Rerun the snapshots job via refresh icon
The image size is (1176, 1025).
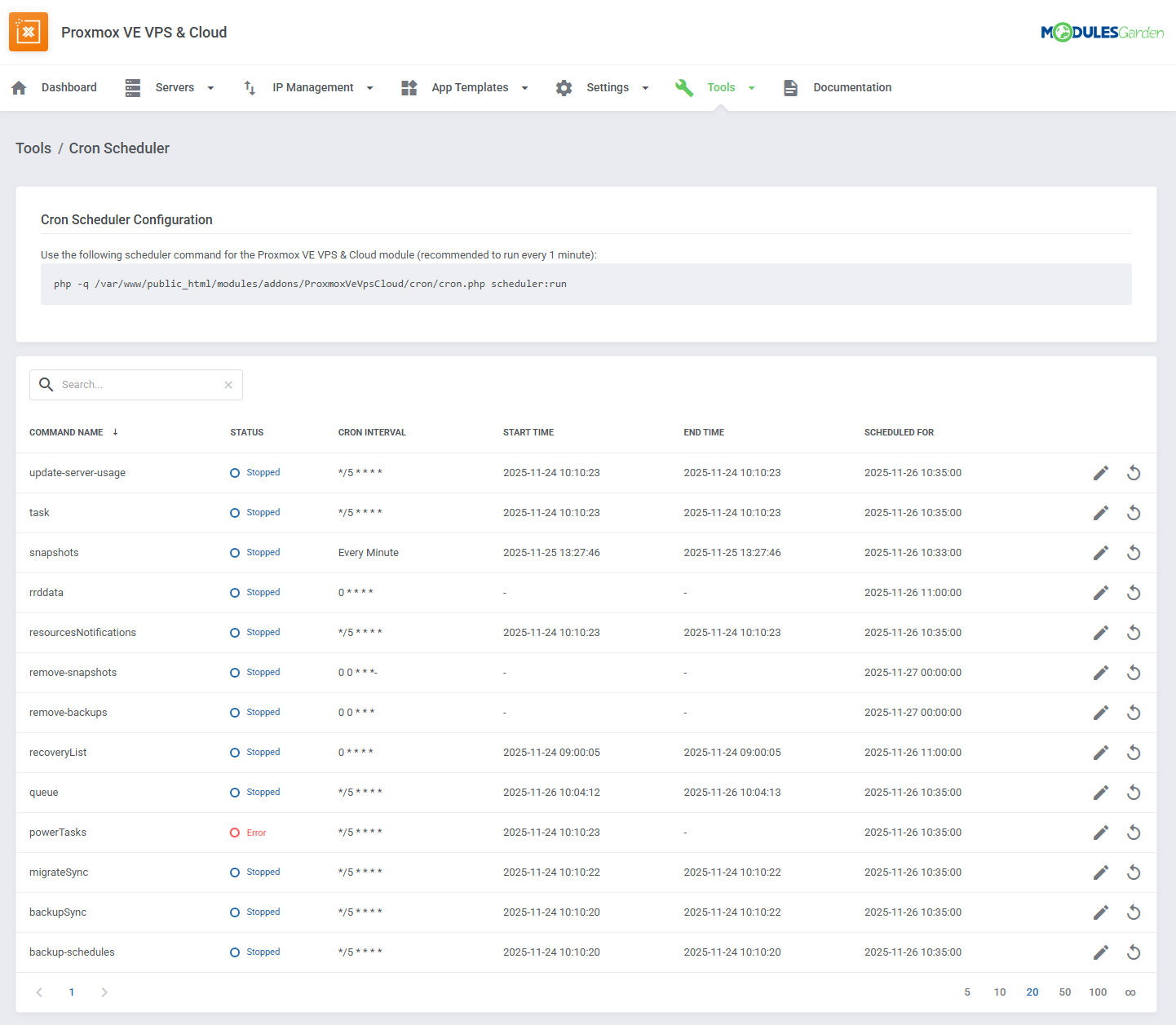(x=1134, y=552)
